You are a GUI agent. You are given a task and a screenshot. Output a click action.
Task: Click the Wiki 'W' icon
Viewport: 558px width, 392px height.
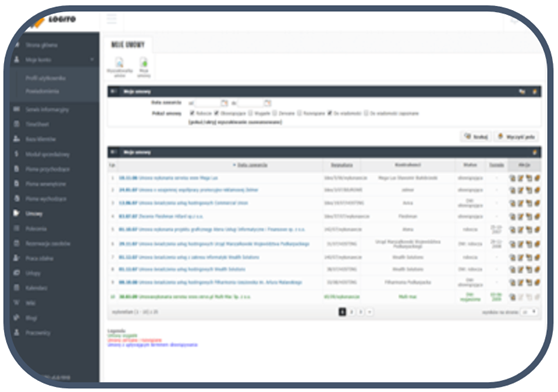pyautogui.click(x=17, y=303)
